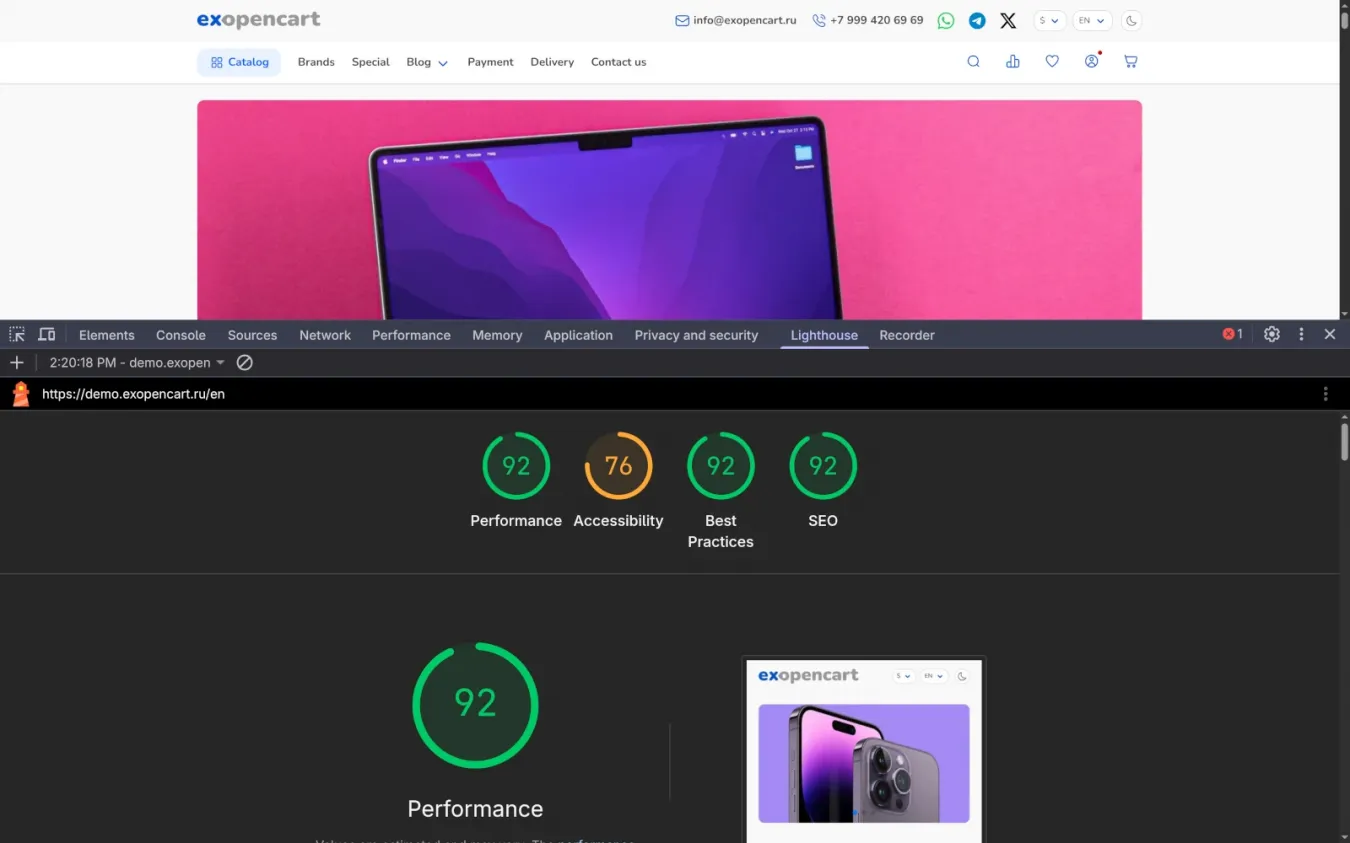Screen dimensions: 1350x843
Task: Activate inspect element picker tool
Action: 17,335
